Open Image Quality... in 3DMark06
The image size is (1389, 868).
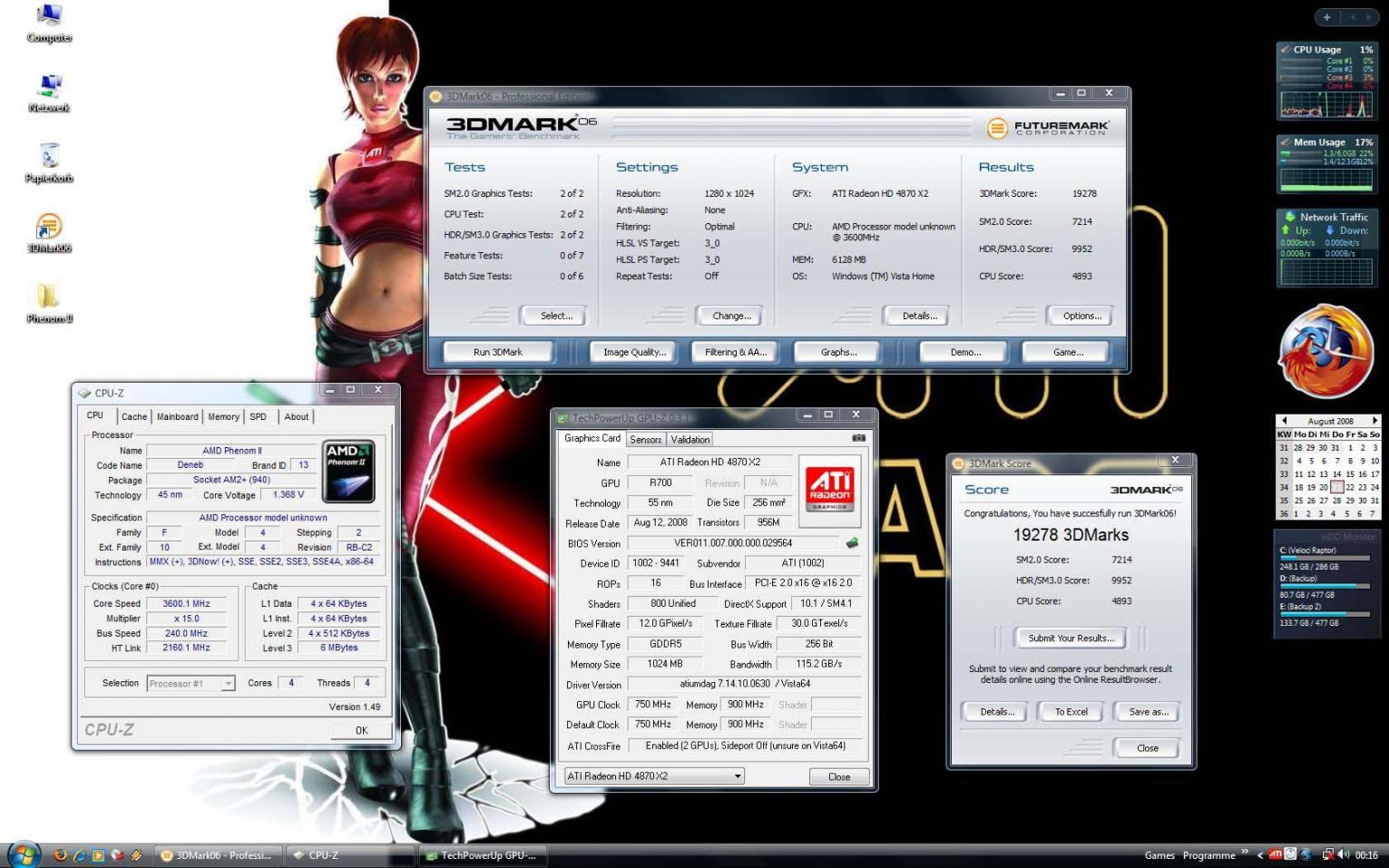(634, 352)
